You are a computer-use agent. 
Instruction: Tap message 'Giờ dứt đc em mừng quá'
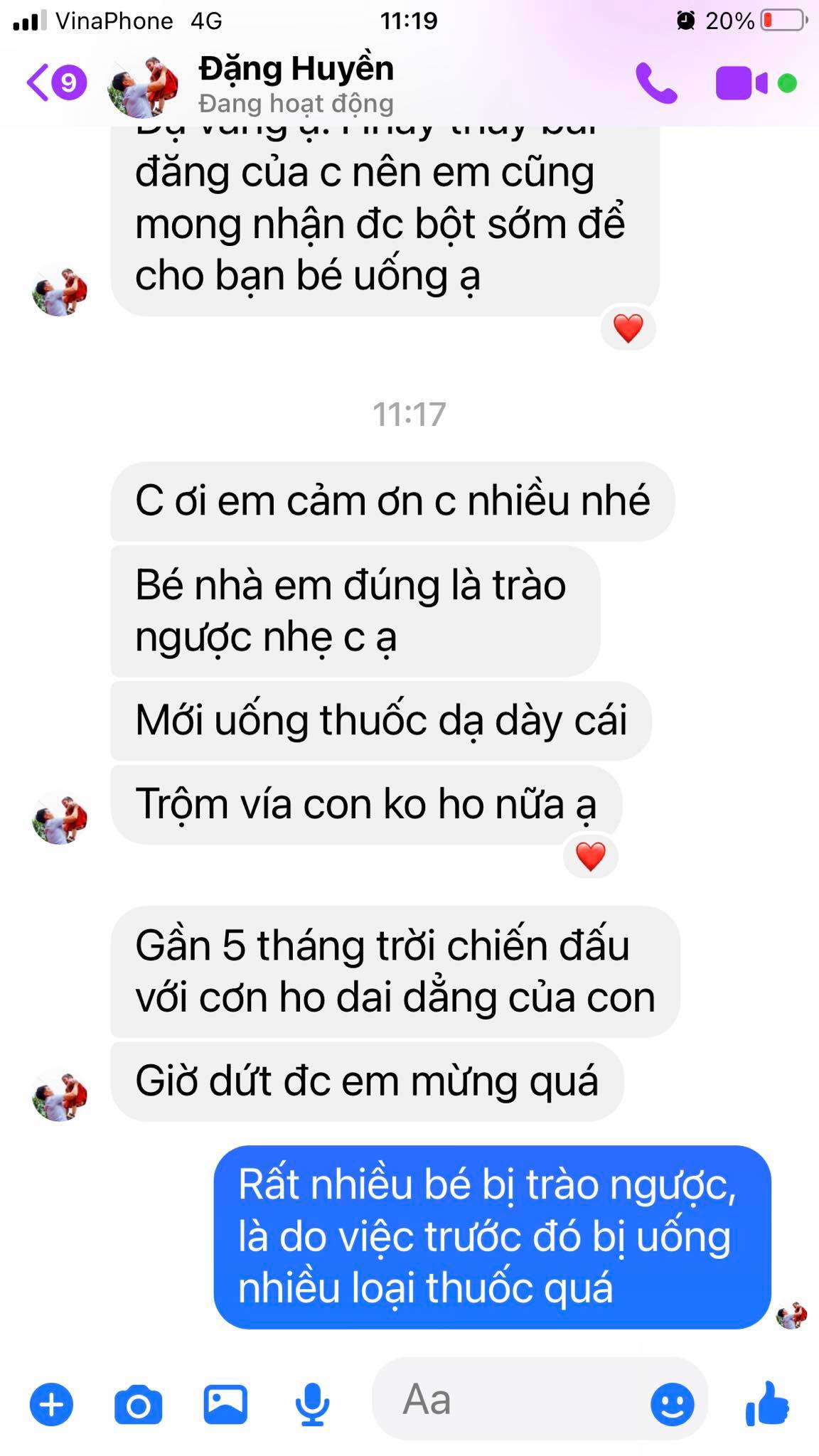pyautogui.click(x=367, y=1082)
